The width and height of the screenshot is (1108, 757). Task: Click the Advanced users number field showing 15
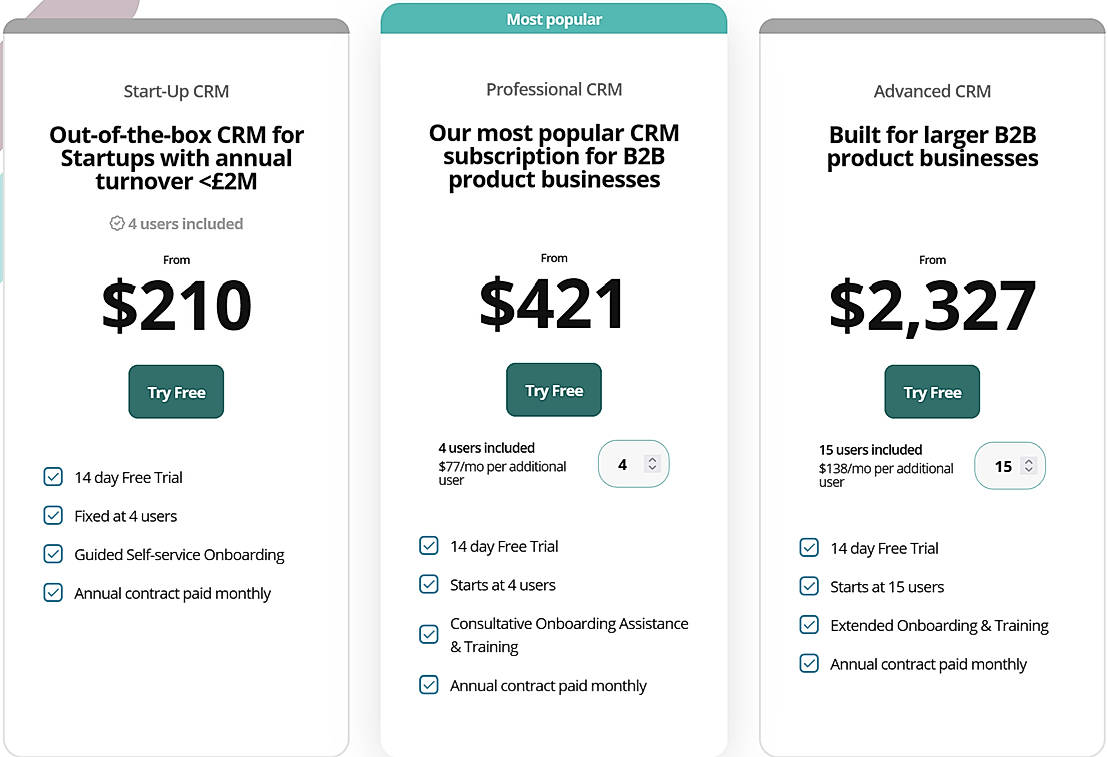(1002, 466)
